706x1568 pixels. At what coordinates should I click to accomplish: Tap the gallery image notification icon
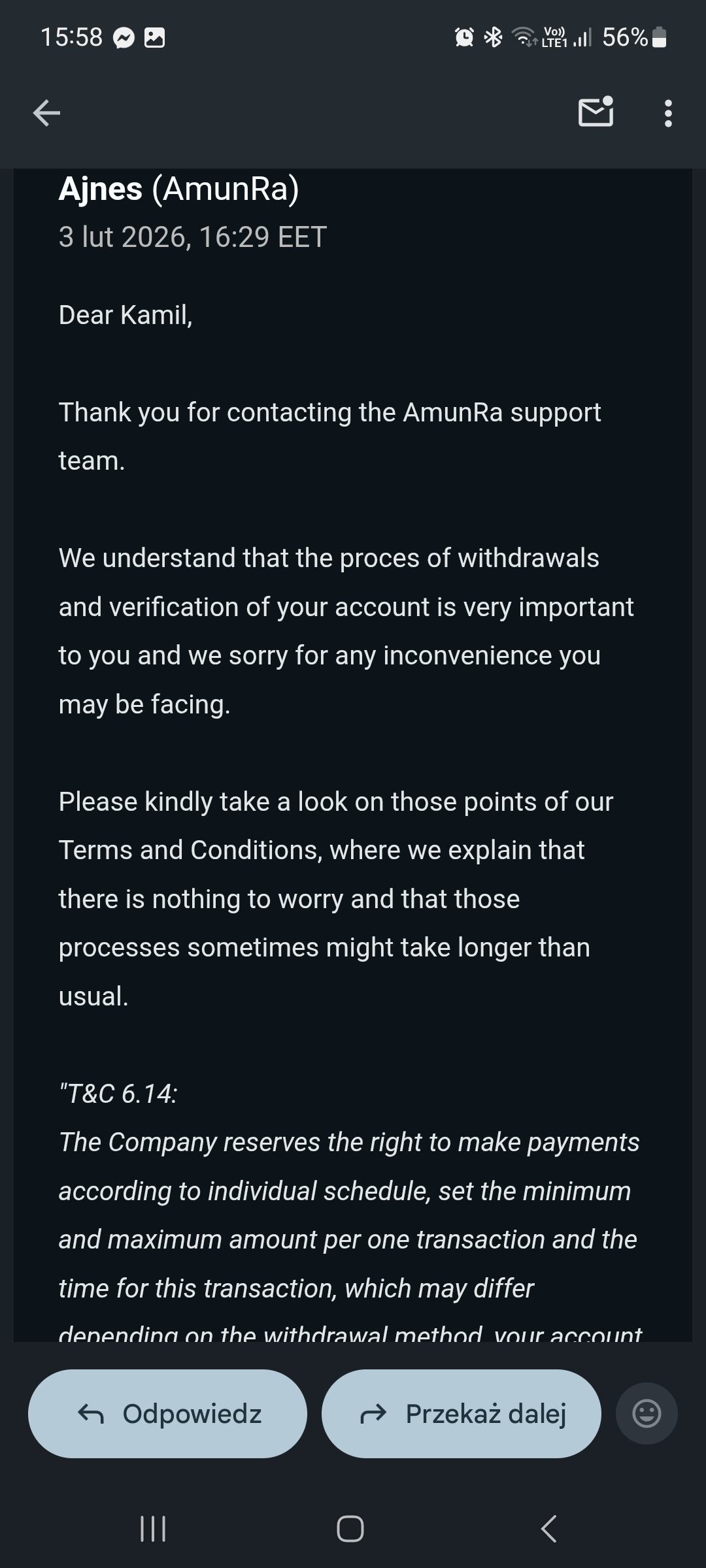(x=154, y=38)
